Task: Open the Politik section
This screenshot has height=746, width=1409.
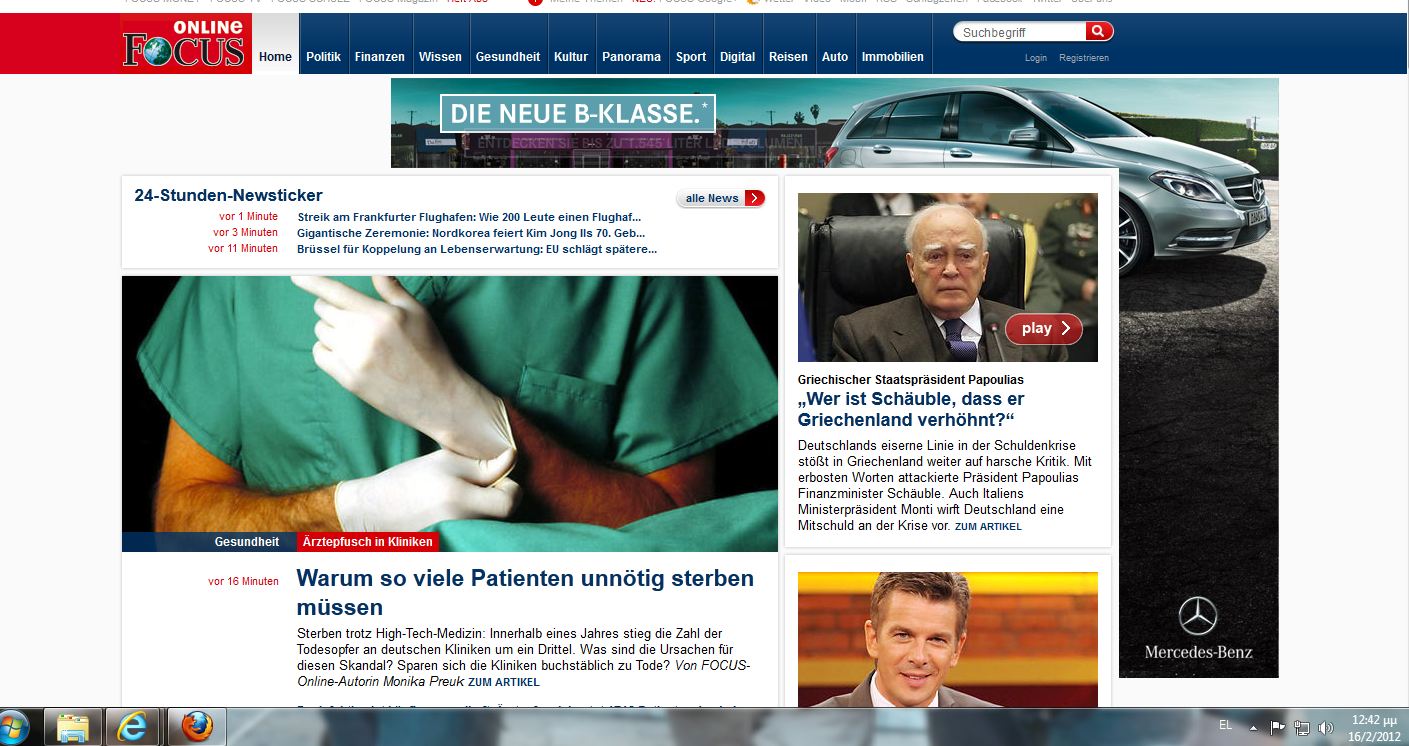Action: coord(323,57)
